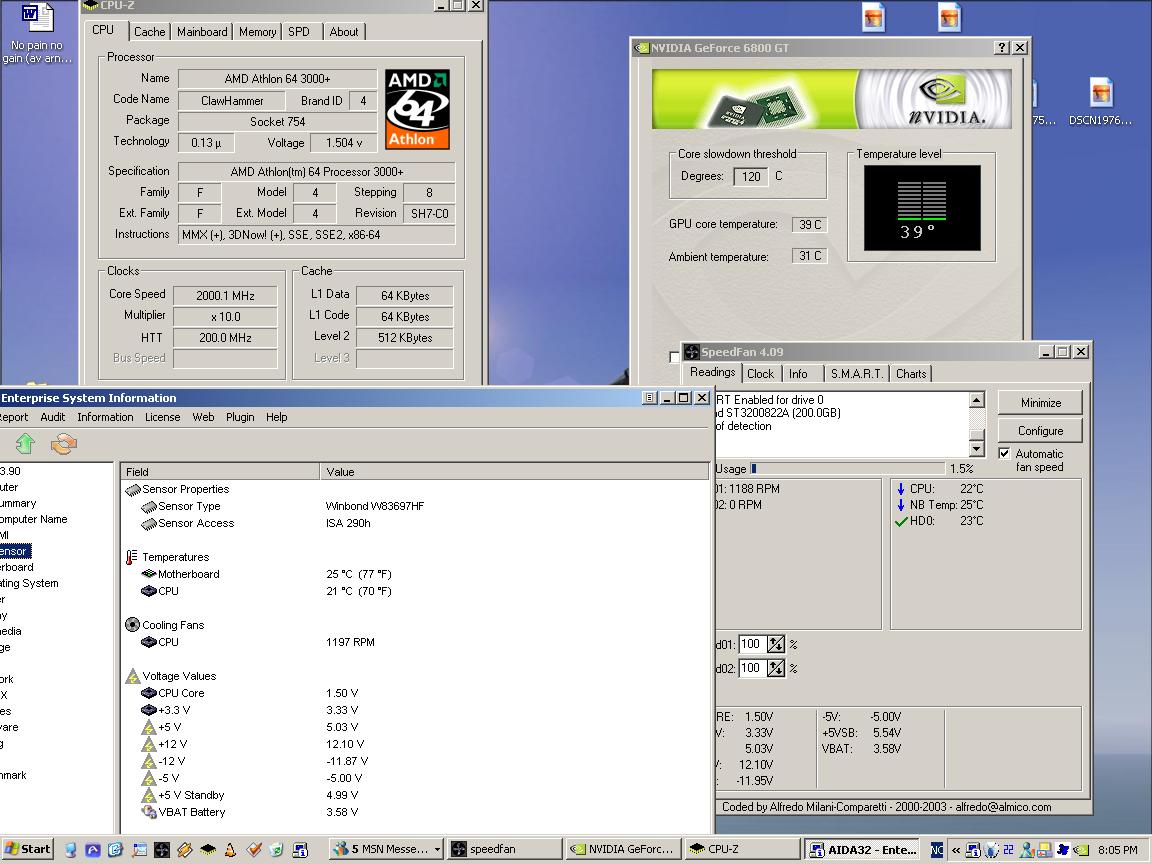Open the Charts tab in SpeedFan
The image size is (1152, 864).
point(911,373)
